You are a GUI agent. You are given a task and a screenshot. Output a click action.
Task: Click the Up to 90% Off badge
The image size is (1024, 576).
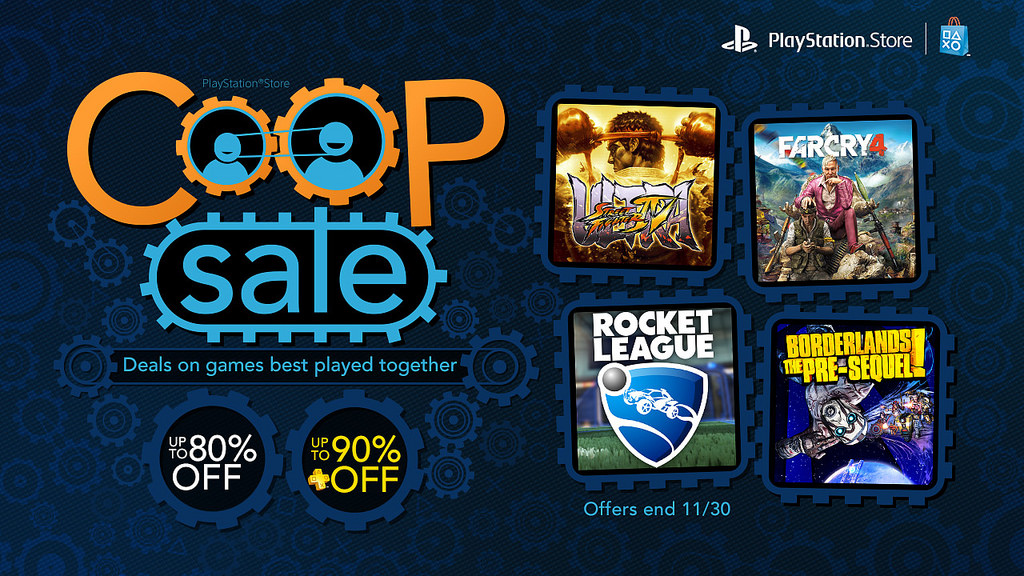pos(355,460)
